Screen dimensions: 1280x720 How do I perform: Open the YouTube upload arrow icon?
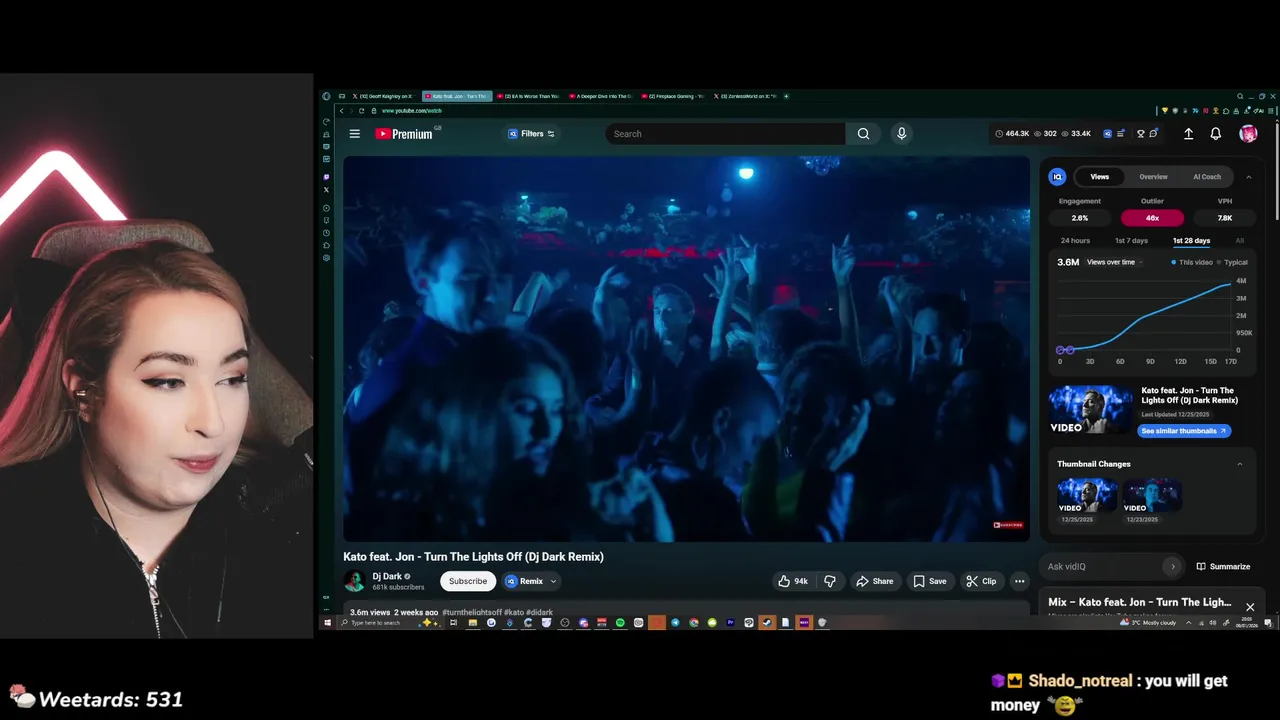click(x=1188, y=134)
